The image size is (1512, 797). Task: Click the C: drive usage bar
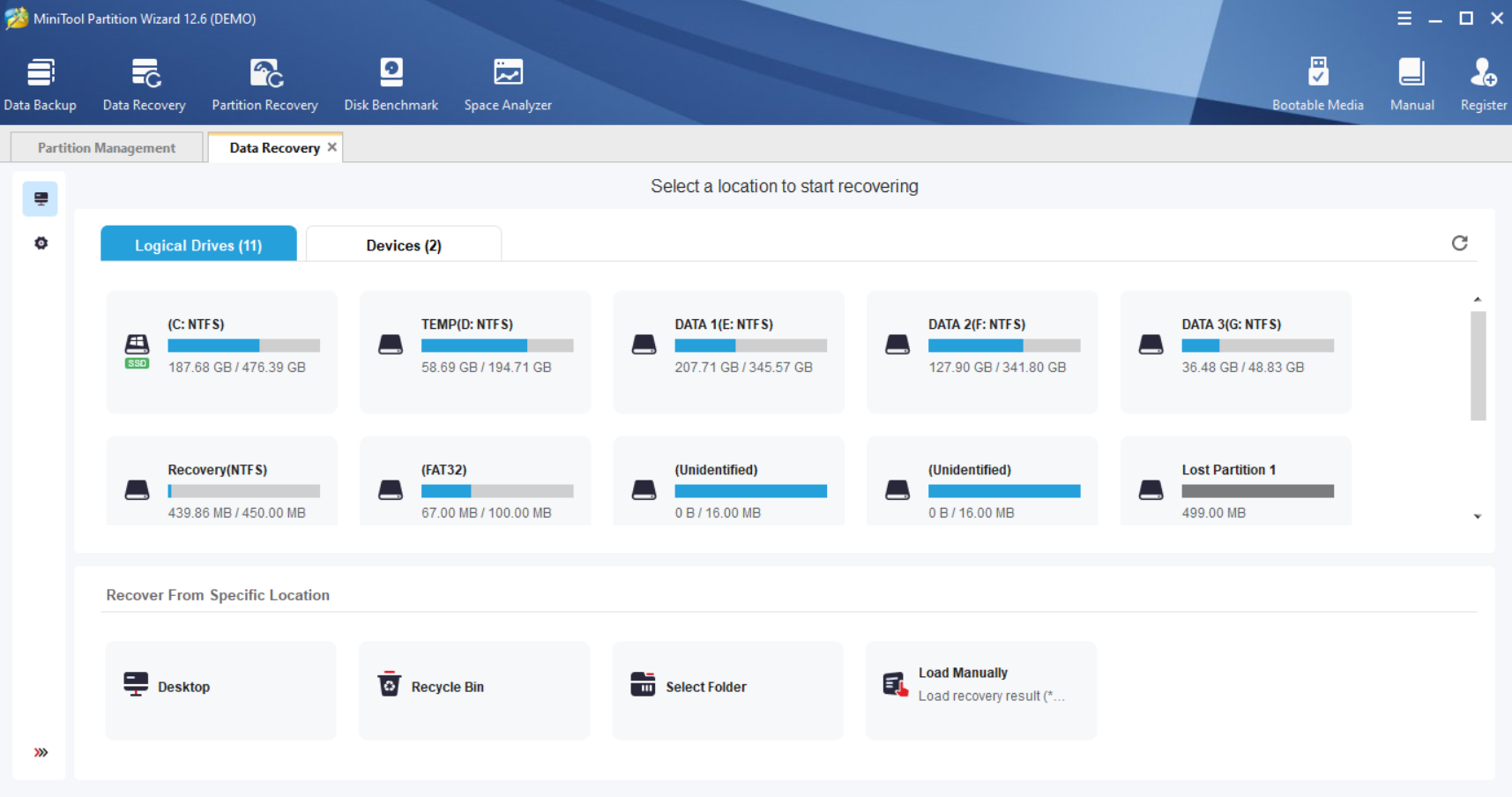(x=243, y=346)
